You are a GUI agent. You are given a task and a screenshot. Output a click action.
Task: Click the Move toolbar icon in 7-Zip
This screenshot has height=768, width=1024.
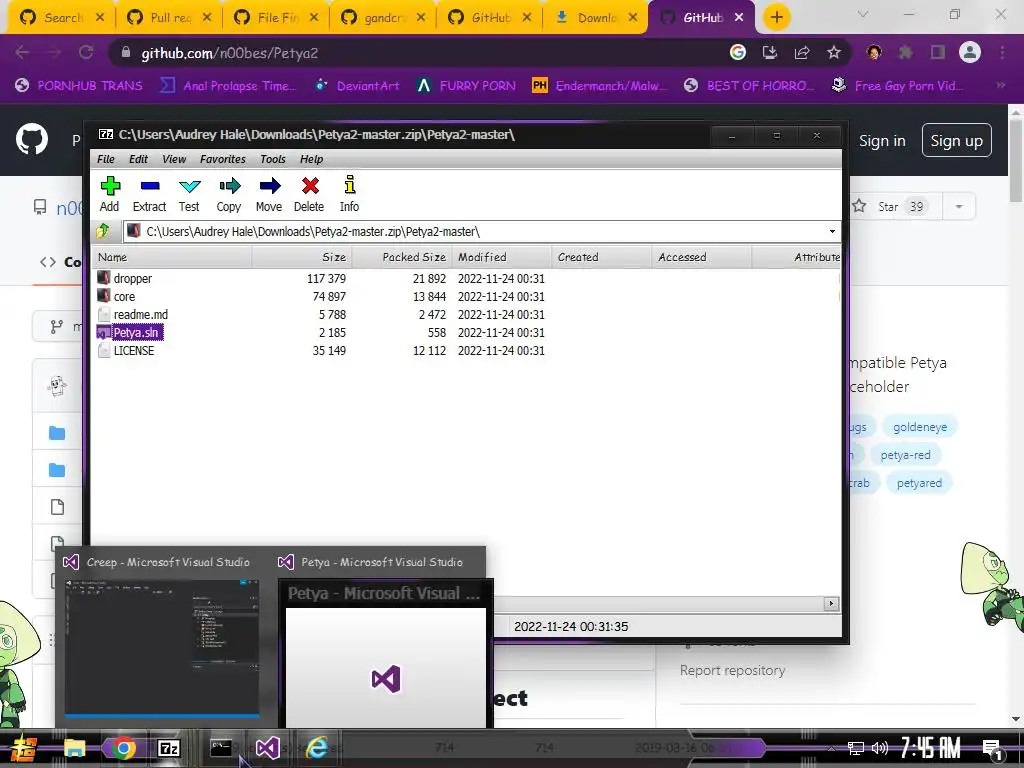pos(269,194)
